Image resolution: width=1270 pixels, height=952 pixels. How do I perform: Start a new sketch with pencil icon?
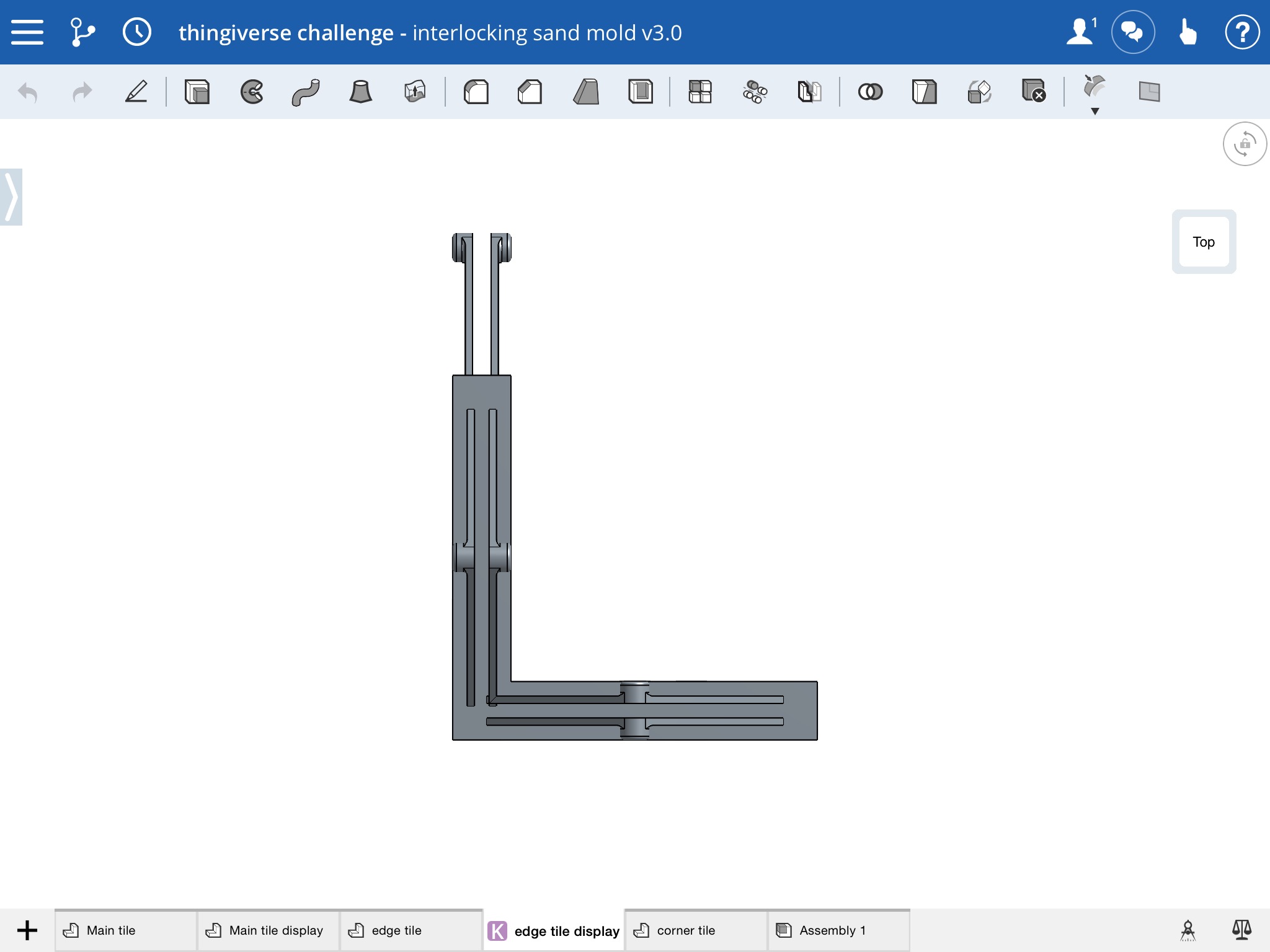(136, 92)
